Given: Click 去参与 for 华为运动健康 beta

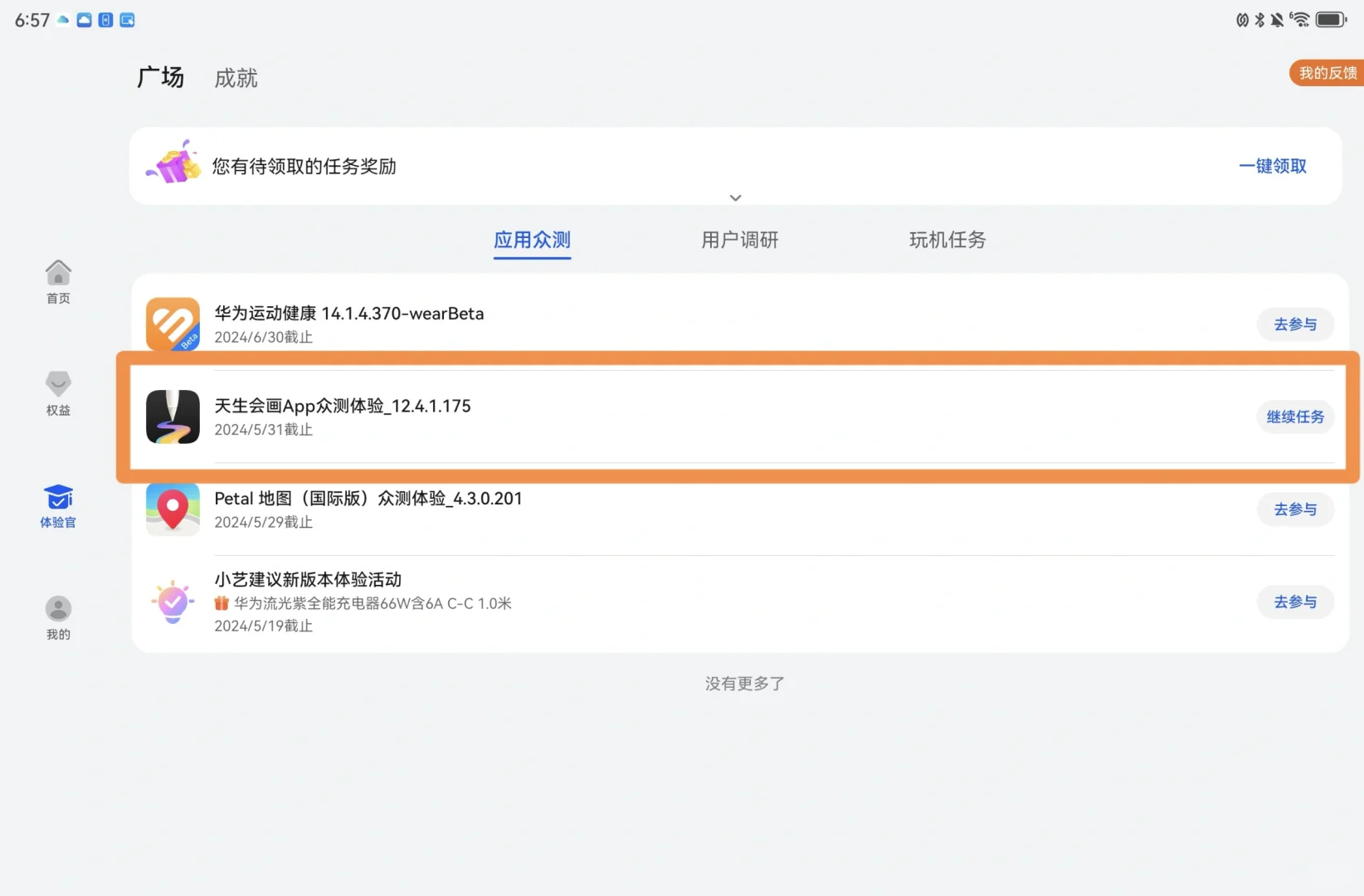Looking at the screenshot, I should click(x=1295, y=324).
